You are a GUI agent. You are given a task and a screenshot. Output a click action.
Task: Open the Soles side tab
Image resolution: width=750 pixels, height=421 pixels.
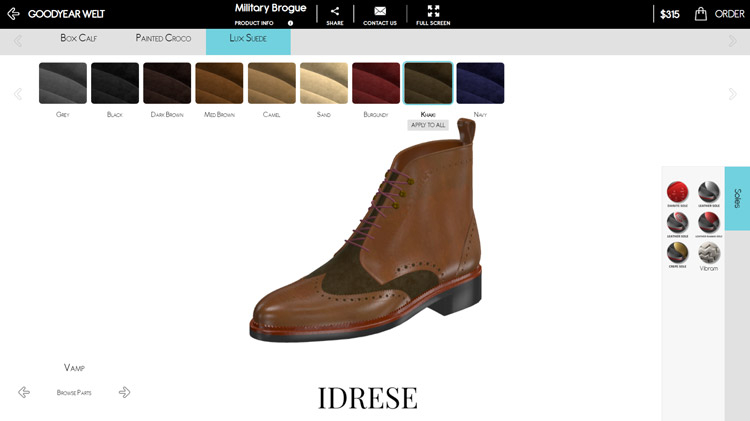pos(737,198)
